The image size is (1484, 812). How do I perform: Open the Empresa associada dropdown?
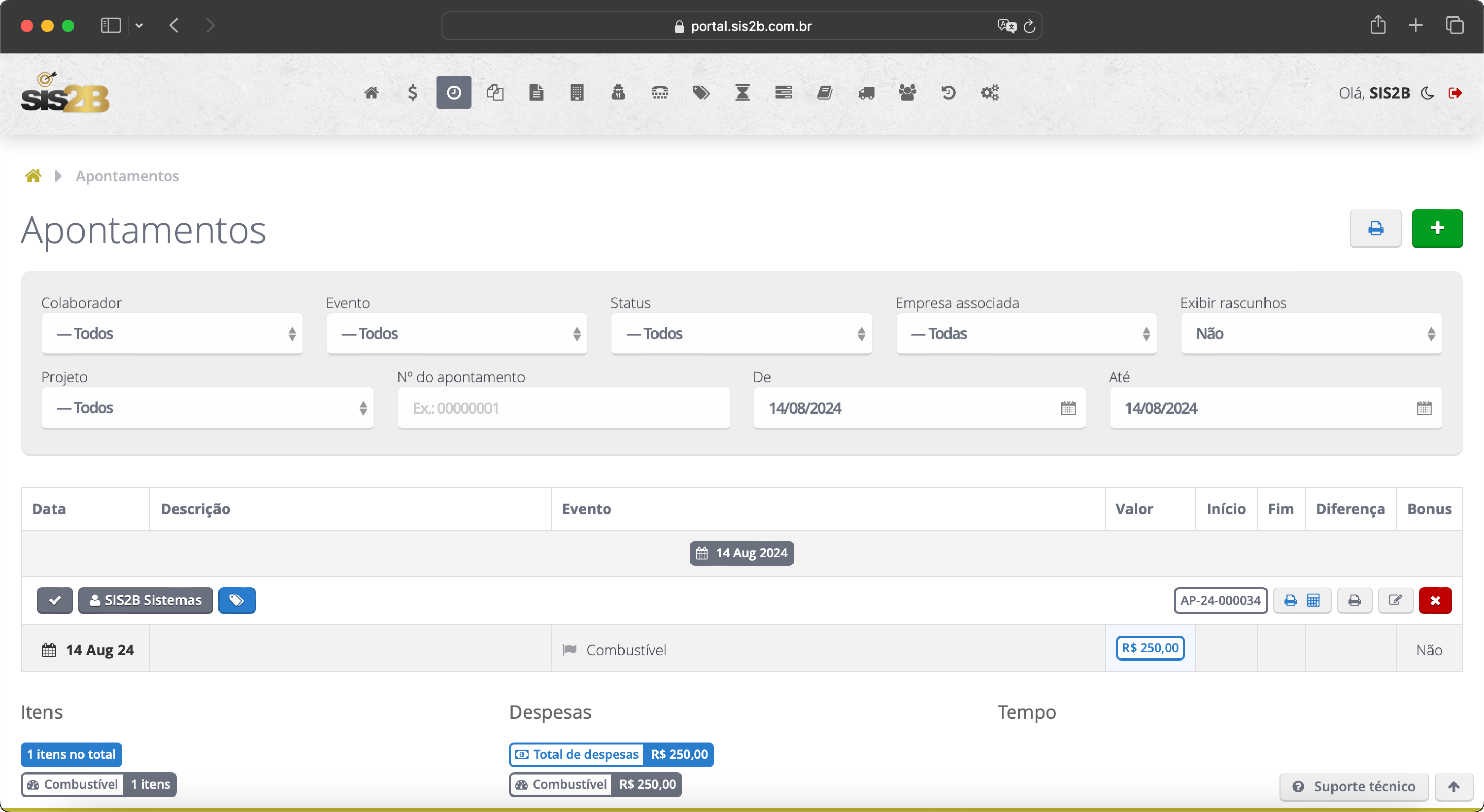click(1026, 334)
